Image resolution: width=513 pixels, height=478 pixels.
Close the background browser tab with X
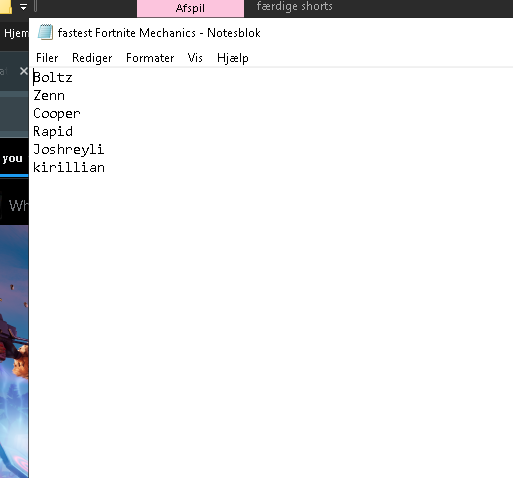[23, 71]
